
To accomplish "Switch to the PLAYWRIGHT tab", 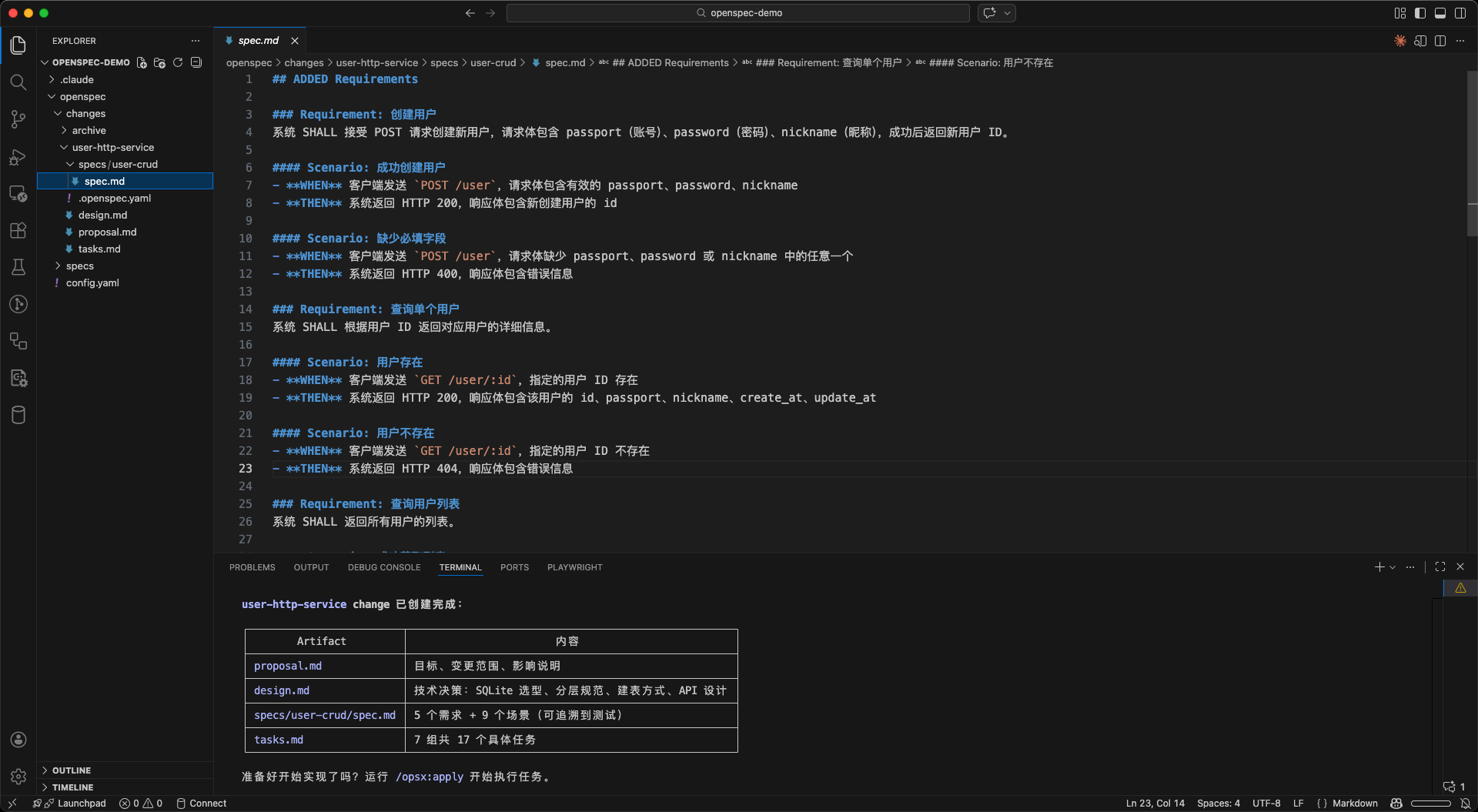I will (x=574, y=567).
